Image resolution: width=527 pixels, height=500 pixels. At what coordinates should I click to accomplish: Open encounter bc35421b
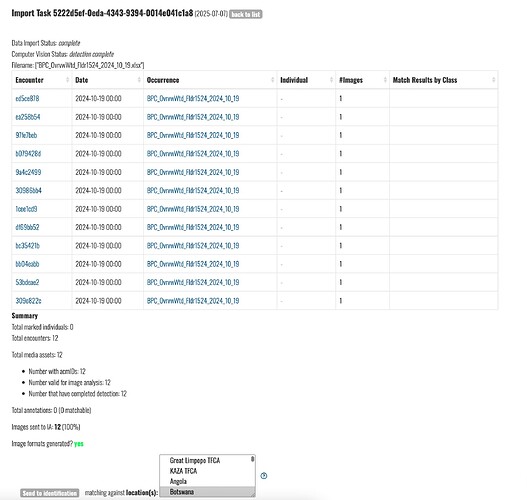(x=28, y=246)
